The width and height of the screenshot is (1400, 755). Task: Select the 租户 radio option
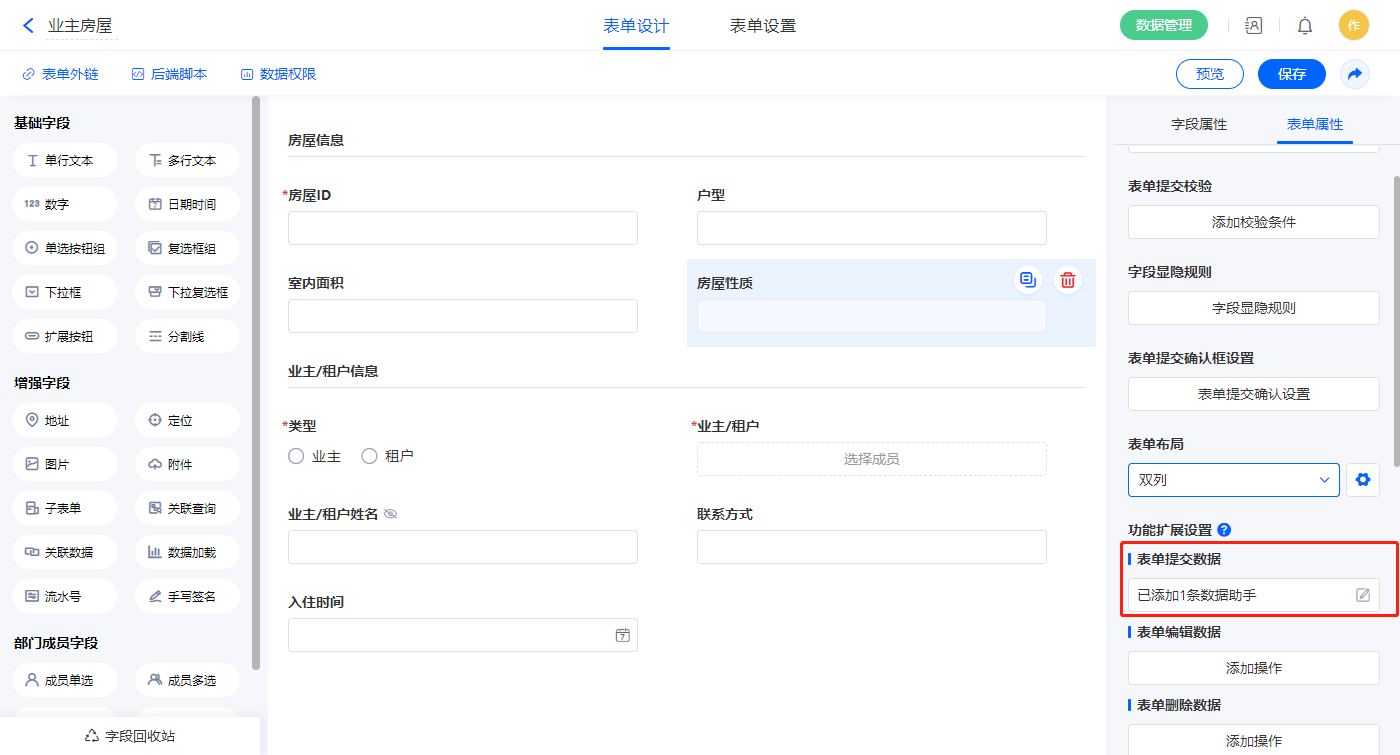click(x=369, y=456)
